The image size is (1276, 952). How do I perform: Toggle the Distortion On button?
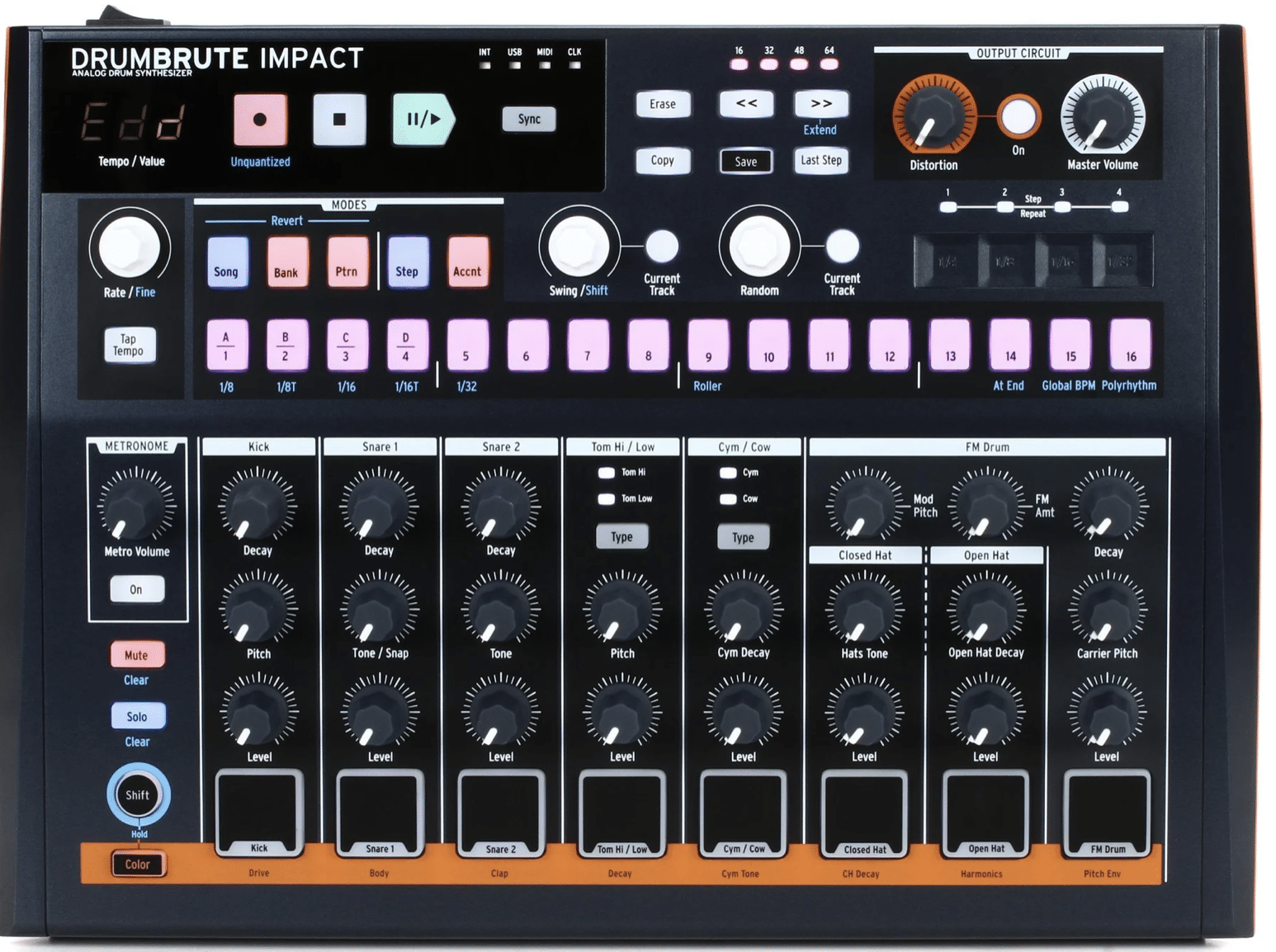coord(1018,117)
